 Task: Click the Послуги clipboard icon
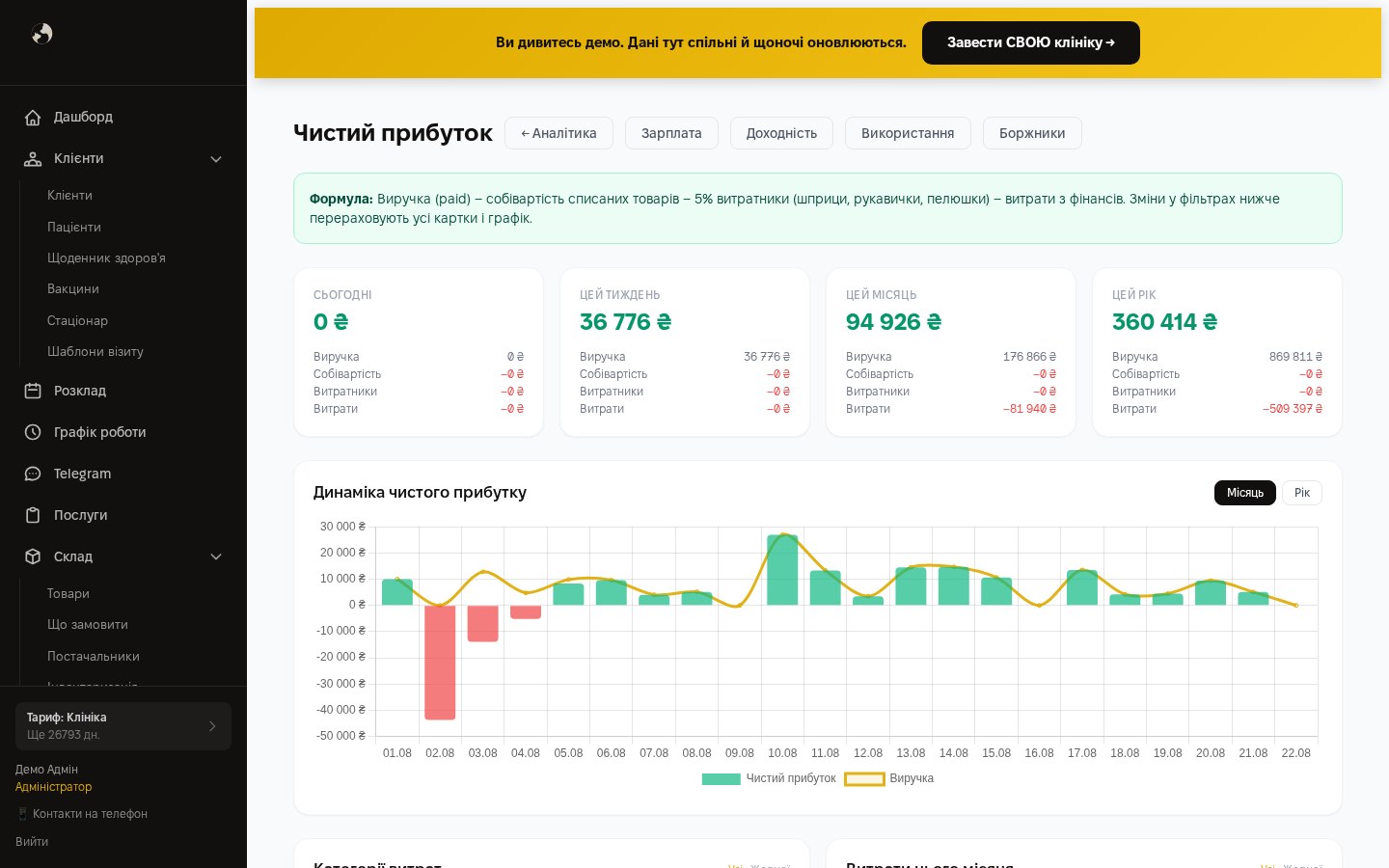33,515
